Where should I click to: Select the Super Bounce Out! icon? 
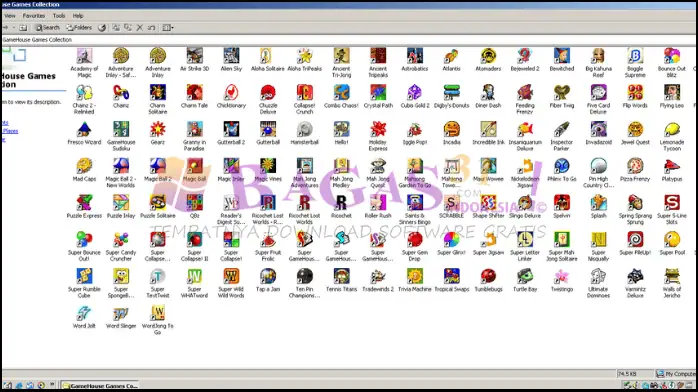(x=84, y=240)
